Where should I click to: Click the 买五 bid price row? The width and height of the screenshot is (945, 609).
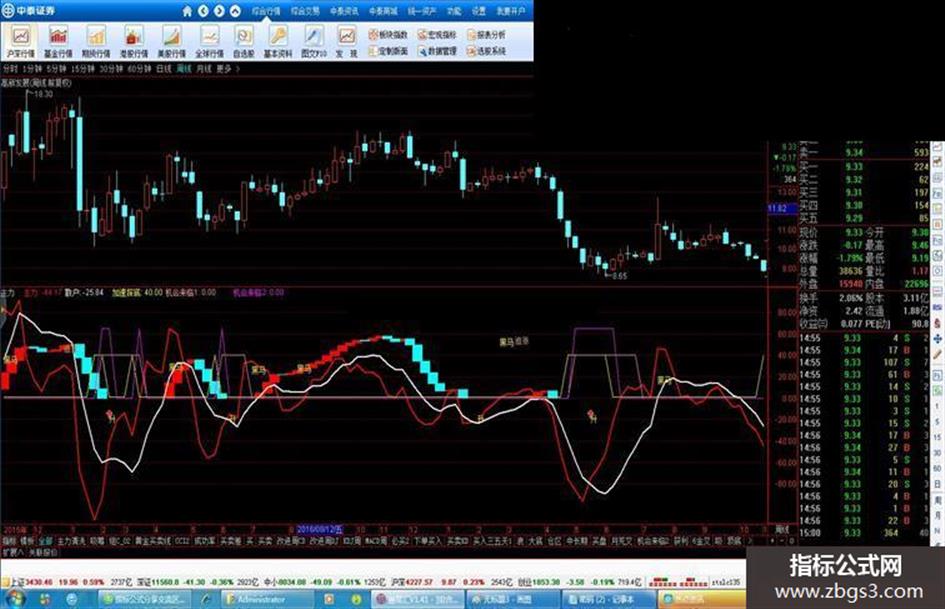[x=863, y=218]
